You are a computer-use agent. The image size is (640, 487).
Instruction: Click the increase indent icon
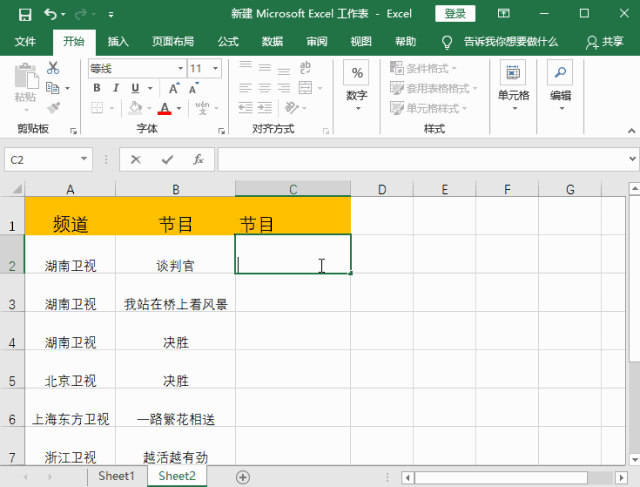pos(264,108)
